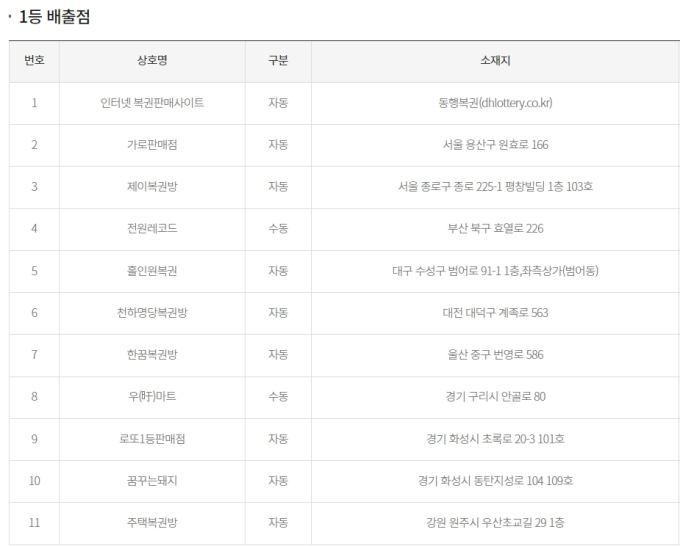Click 자동 in the 주택복권방 row
This screenshot has height=546, width=680.
(278, 523)
